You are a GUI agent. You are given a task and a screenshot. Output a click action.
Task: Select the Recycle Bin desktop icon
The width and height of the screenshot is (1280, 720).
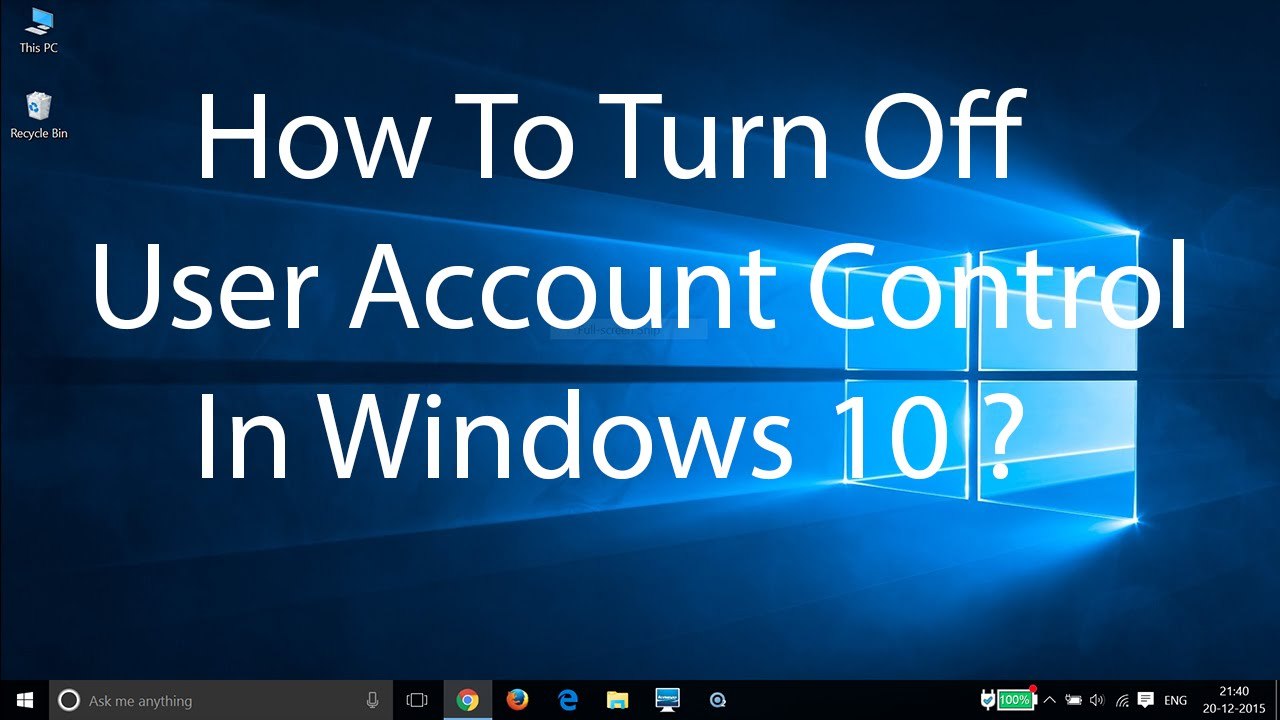pos(38,115)
